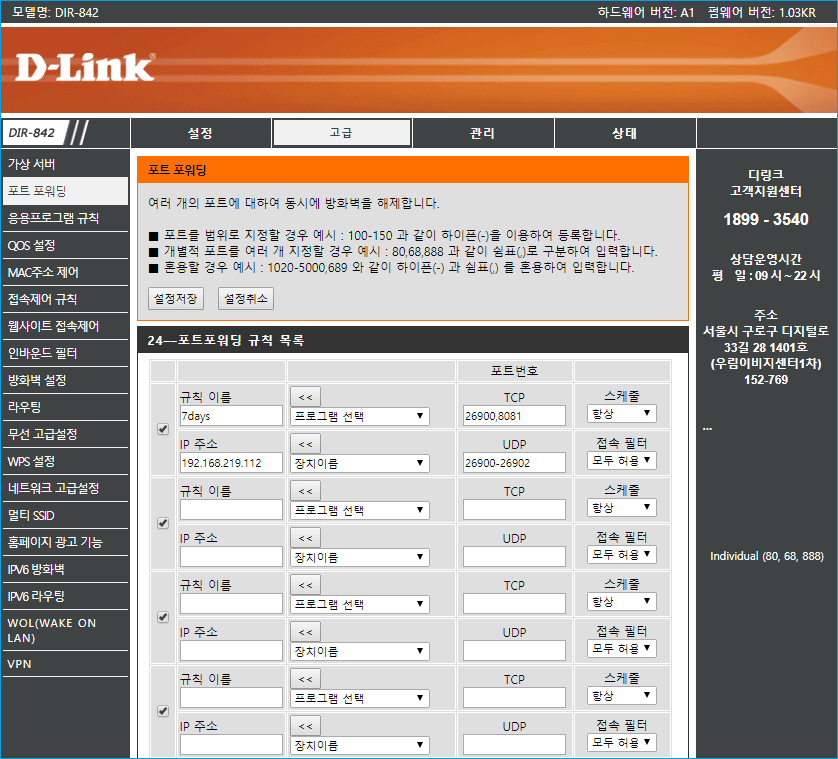
Task: Click the 설정저장 button
Action: coord(176,298)
